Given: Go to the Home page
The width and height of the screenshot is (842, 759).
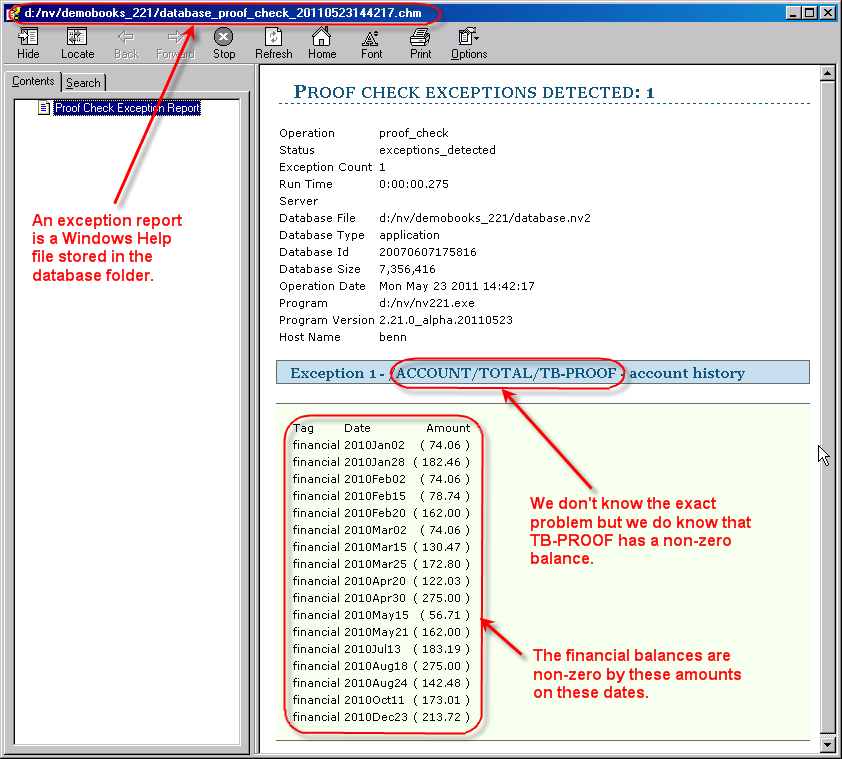Looking at the screenshot, I should tap(322, 43).
